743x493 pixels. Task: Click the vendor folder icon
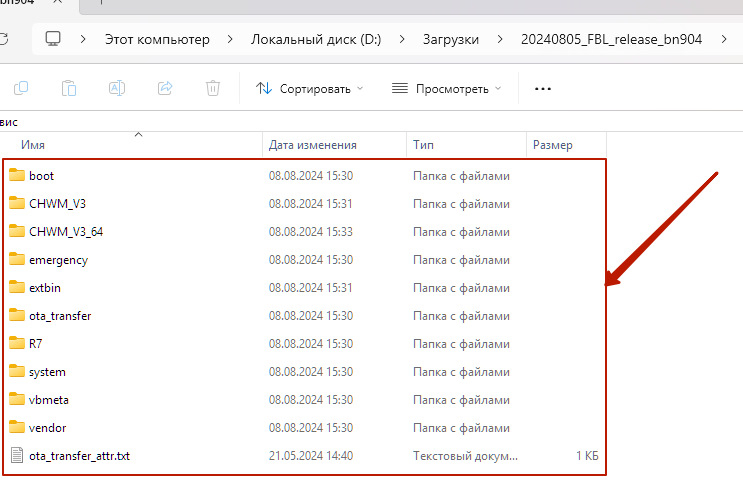17,427
